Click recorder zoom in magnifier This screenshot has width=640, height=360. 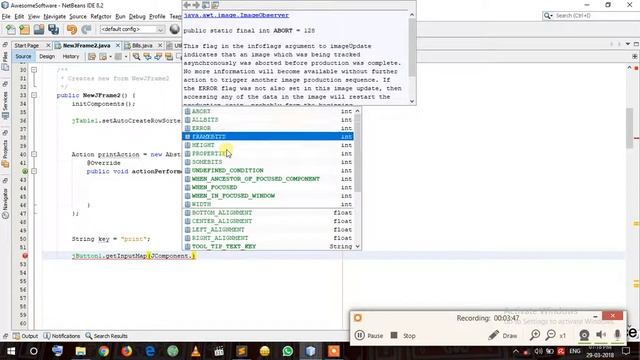coord(535,335)
